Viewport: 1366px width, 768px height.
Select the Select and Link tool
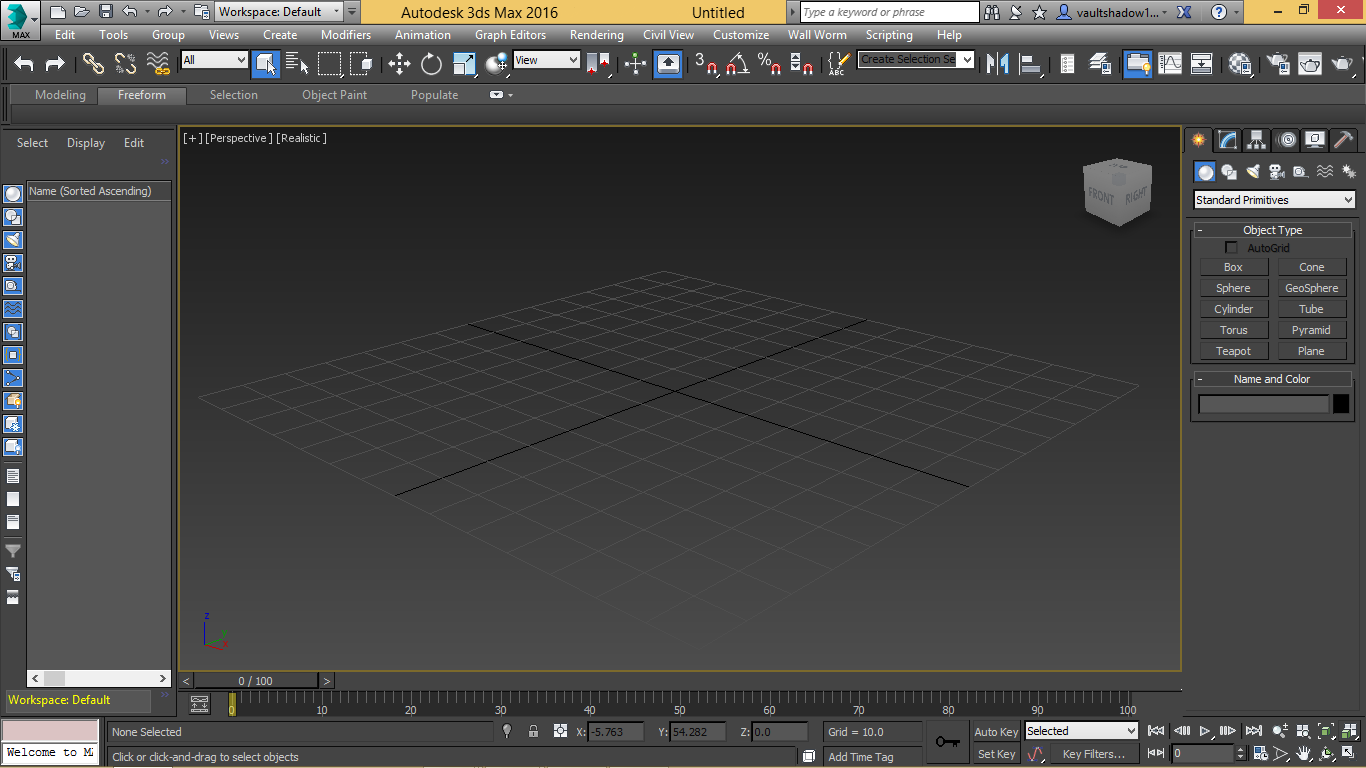click(x=93, y=64)
